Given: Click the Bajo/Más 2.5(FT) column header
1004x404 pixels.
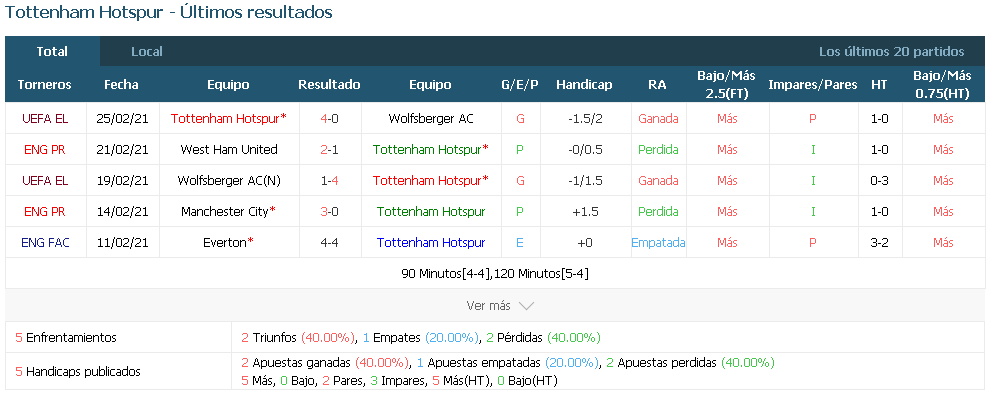Looking at the screenshot, I should click(x=727, y=85).
